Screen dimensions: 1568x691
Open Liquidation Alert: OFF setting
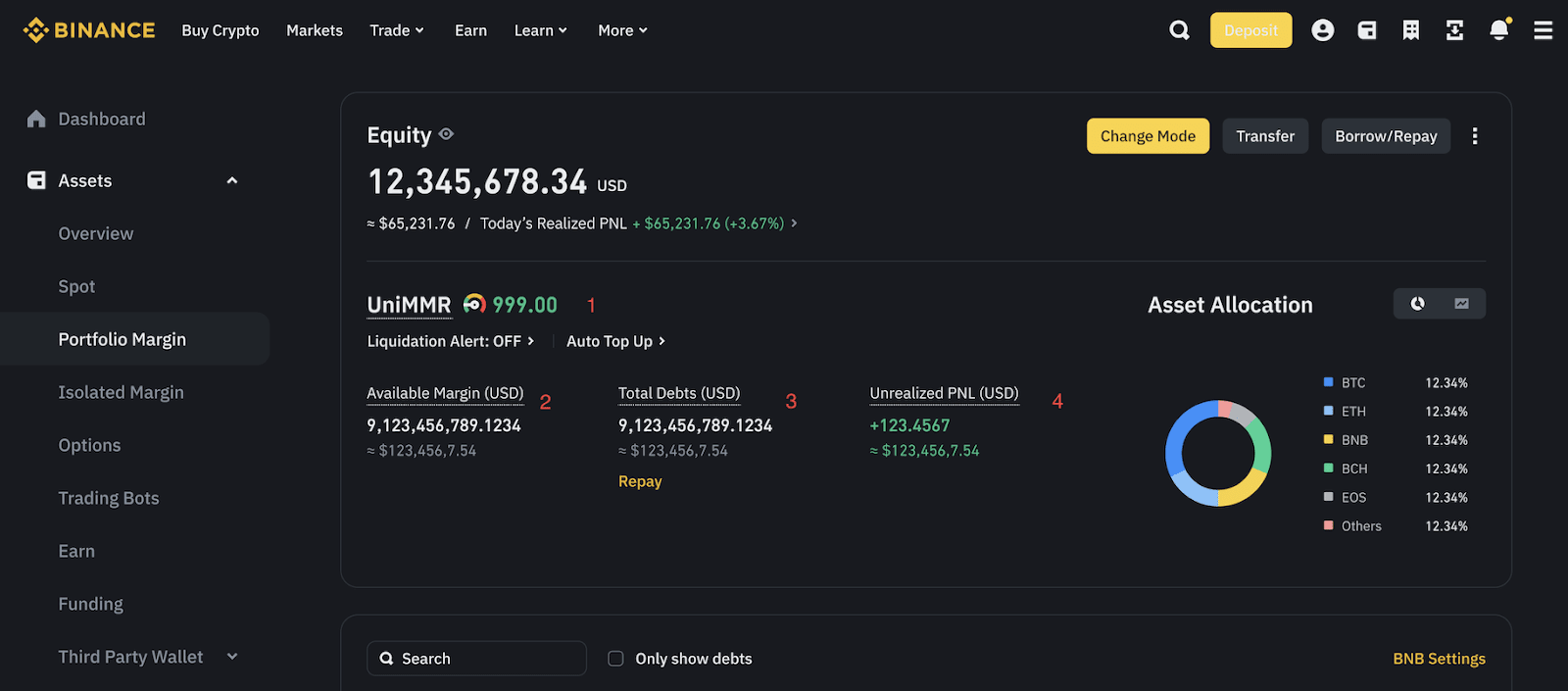click(450, 341)
